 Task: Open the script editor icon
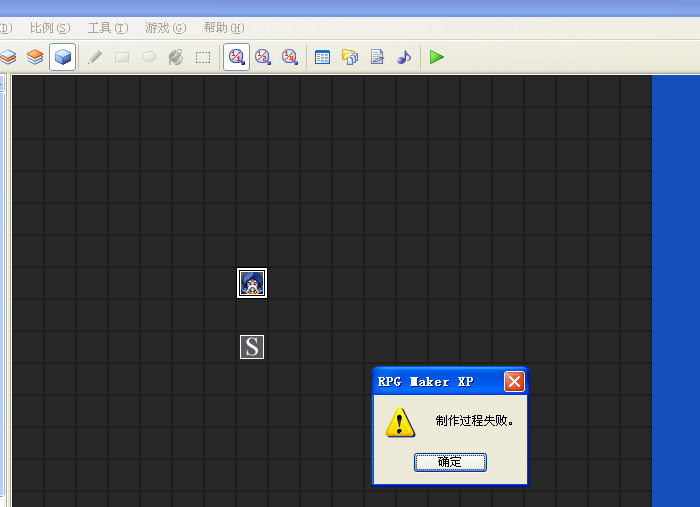coord(377,57)
